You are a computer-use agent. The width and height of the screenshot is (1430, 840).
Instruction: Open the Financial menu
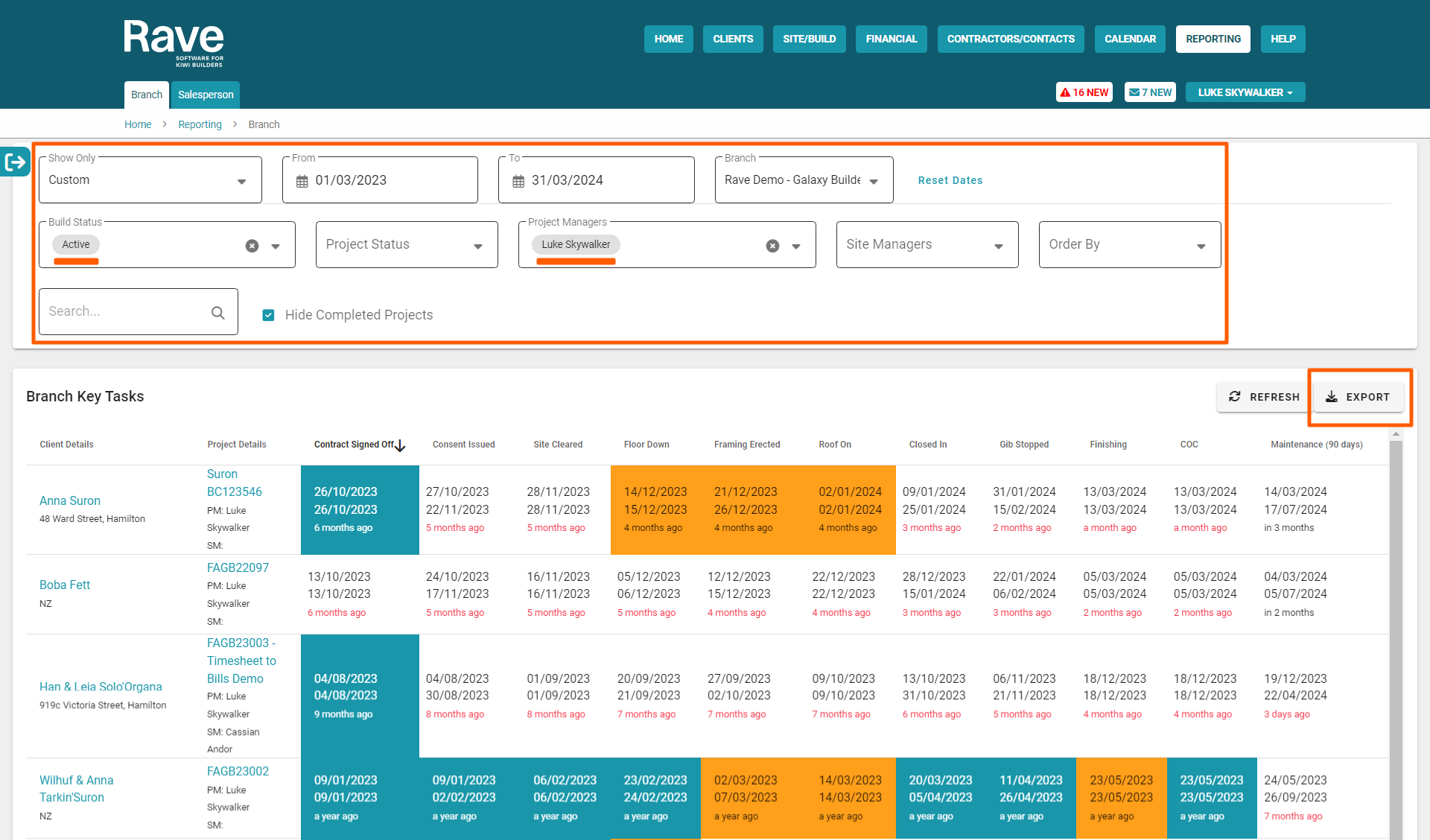click(891, 39)
